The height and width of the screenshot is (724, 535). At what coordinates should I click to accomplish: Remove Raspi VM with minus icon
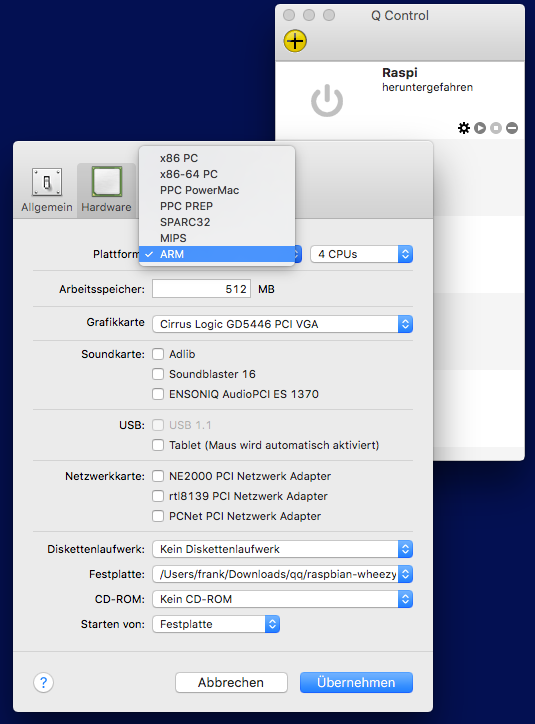[x=512, y=128]
